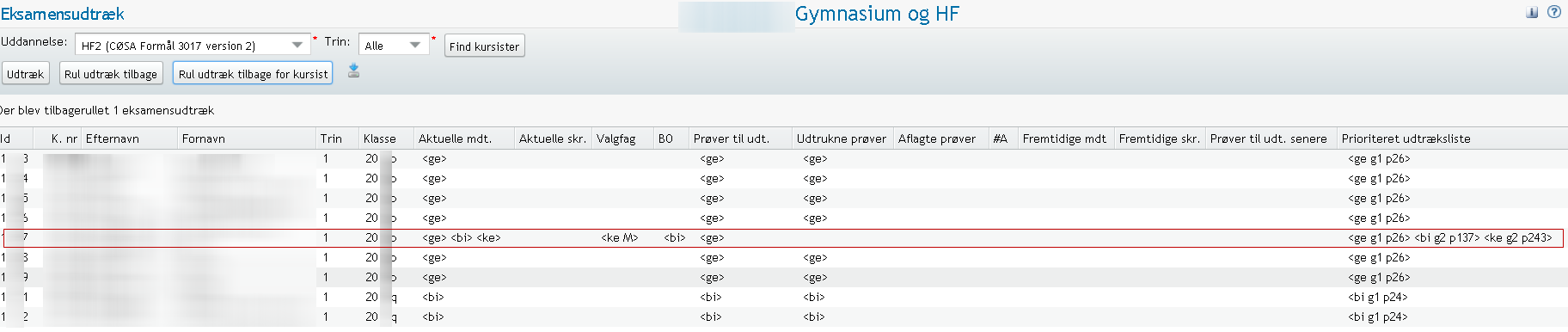Click the Find kursister button
Screen dimensions: 1568x332
(484, 46)
